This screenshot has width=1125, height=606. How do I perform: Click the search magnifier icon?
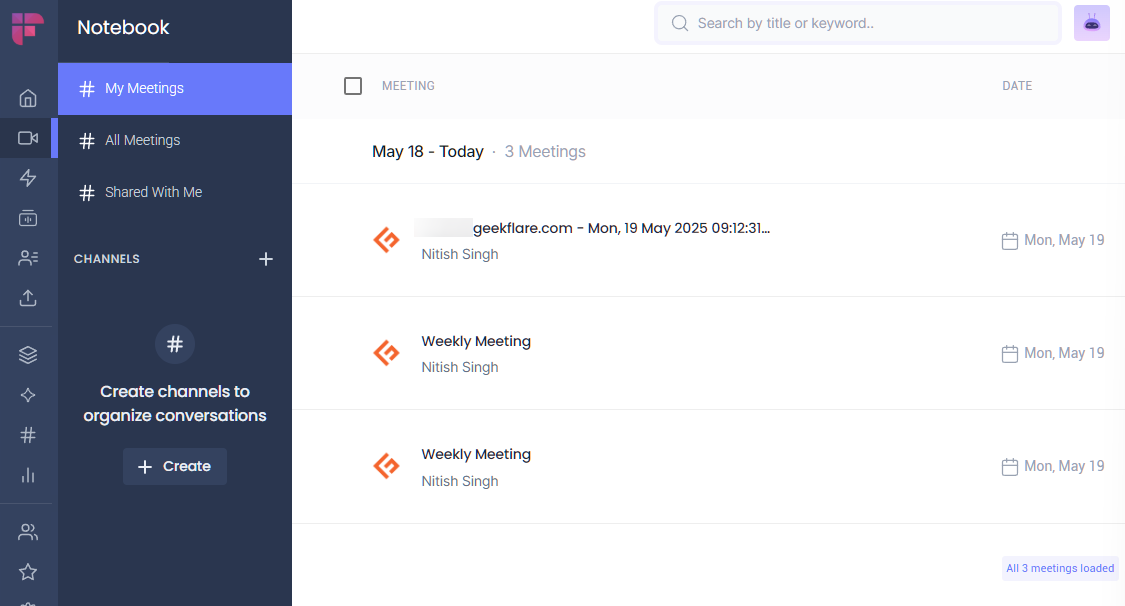pyautogui.click(x=679, y=23)
